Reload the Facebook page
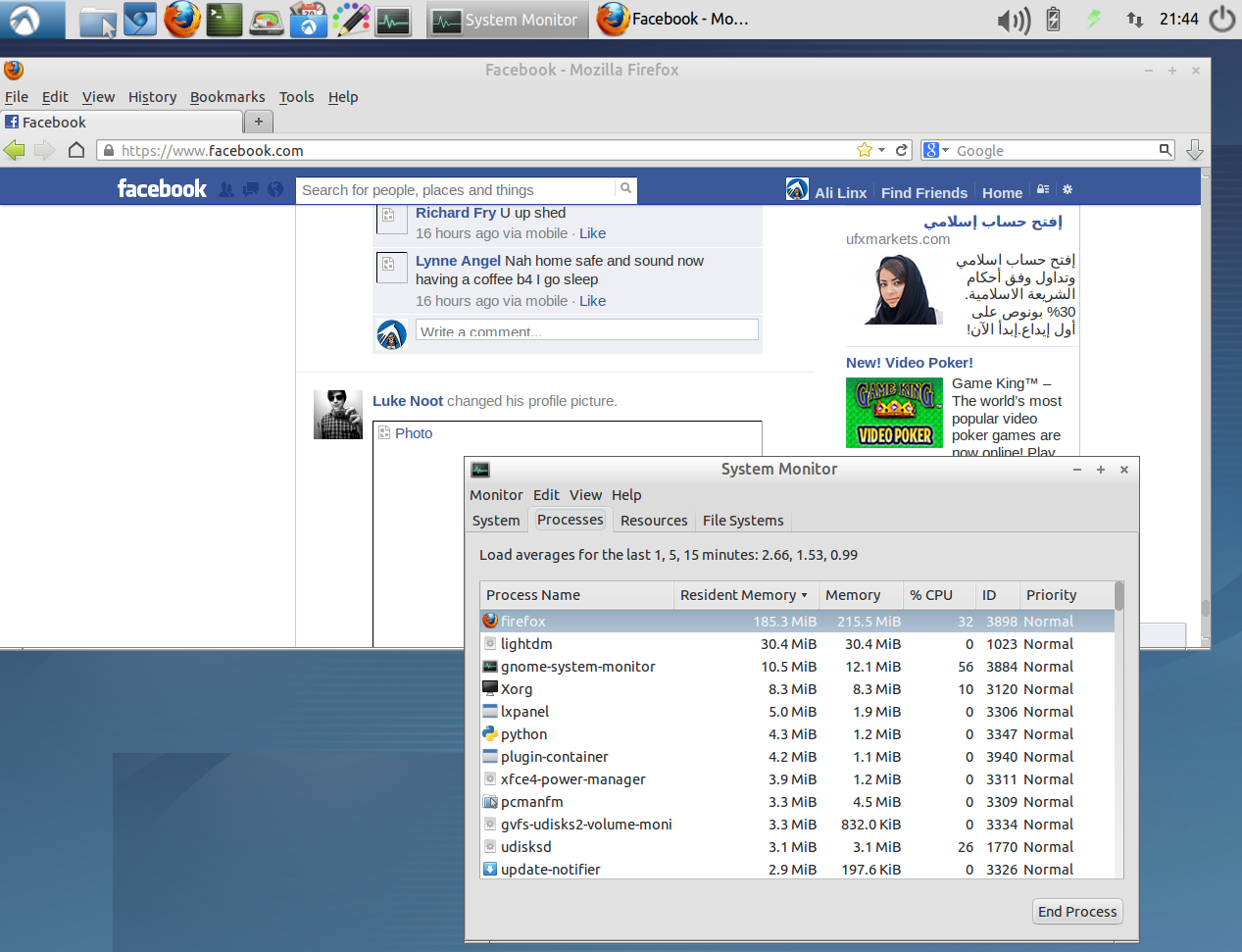The image size is (1242, 952). point(901,150)
